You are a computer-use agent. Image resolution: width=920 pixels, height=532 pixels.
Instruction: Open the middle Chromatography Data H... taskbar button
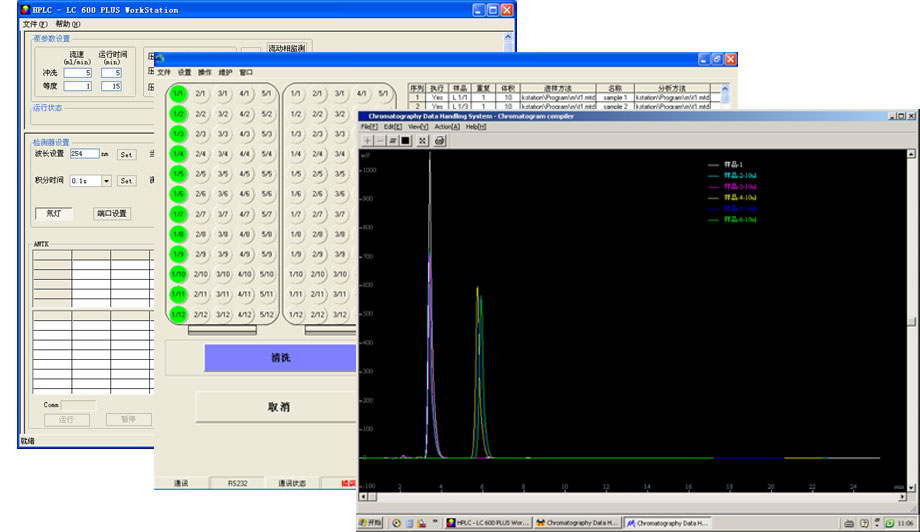pos(577,523)
